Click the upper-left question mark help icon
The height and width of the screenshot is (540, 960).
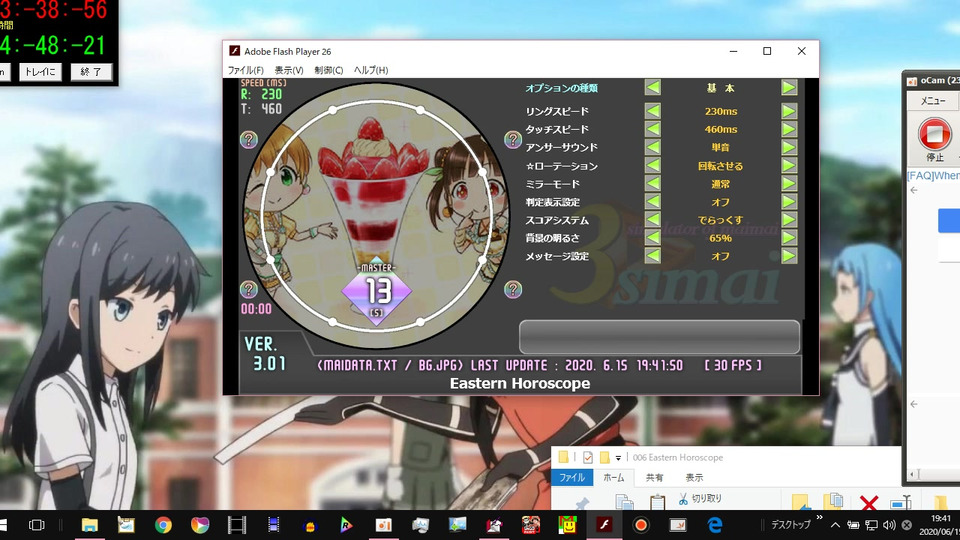pos(249,140)
